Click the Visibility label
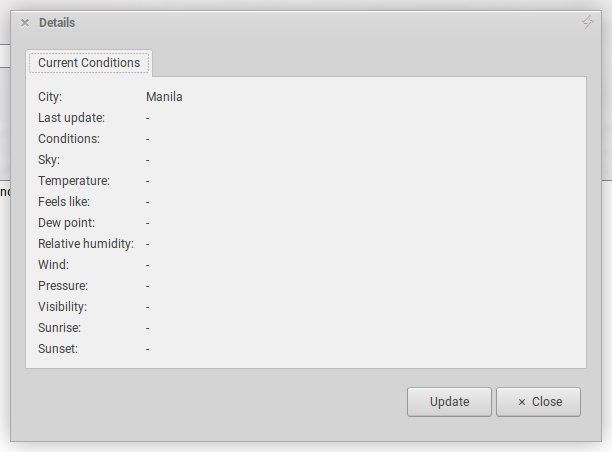The image size is (612, 452). click(62, 307)
